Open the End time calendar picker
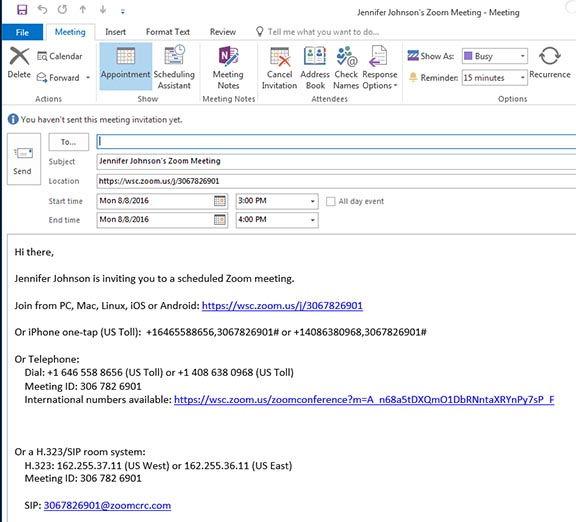The height and width of the screenshot is (522, 576). click(220, 220)
